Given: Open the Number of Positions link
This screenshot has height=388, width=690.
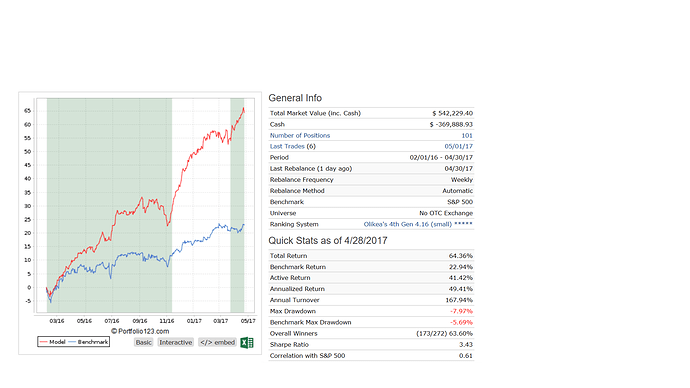Looking at the screenshot, I should [x=300, y=135].
